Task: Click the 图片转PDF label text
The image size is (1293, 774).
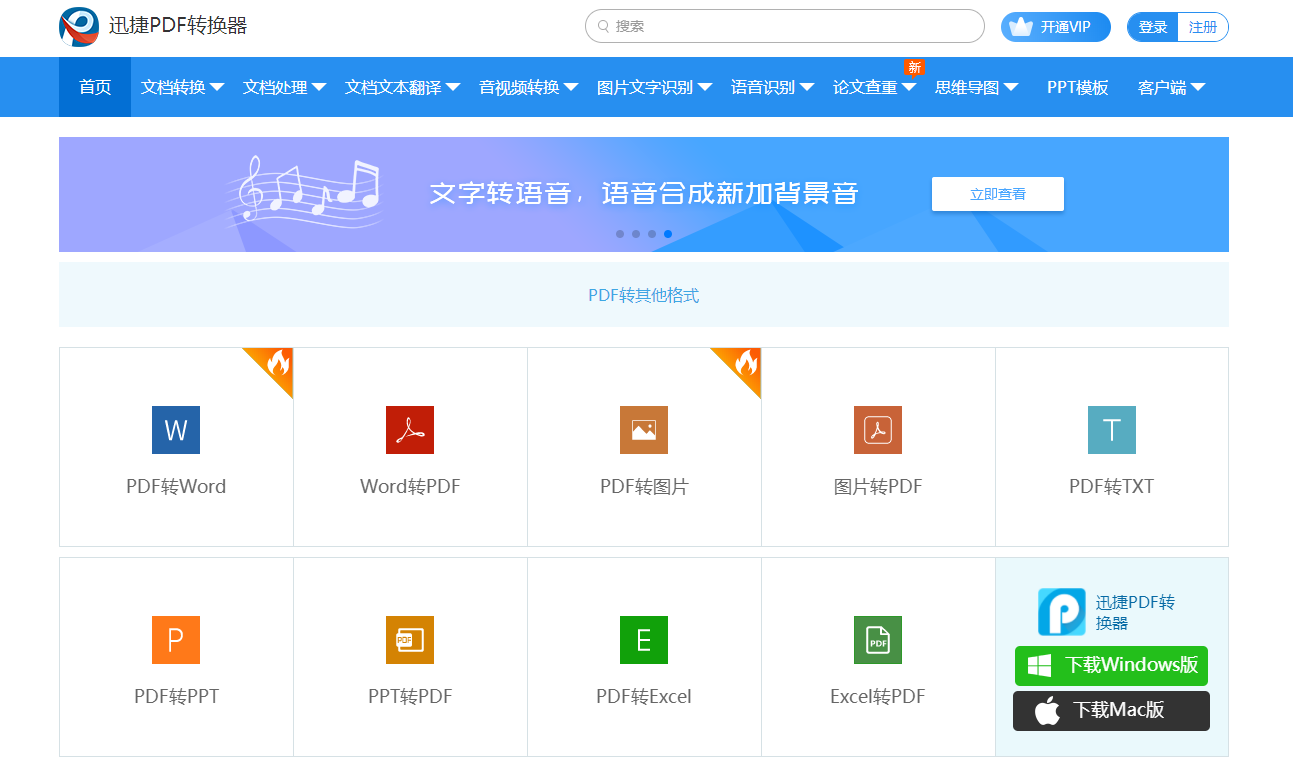Action: [x=878, y=487]
